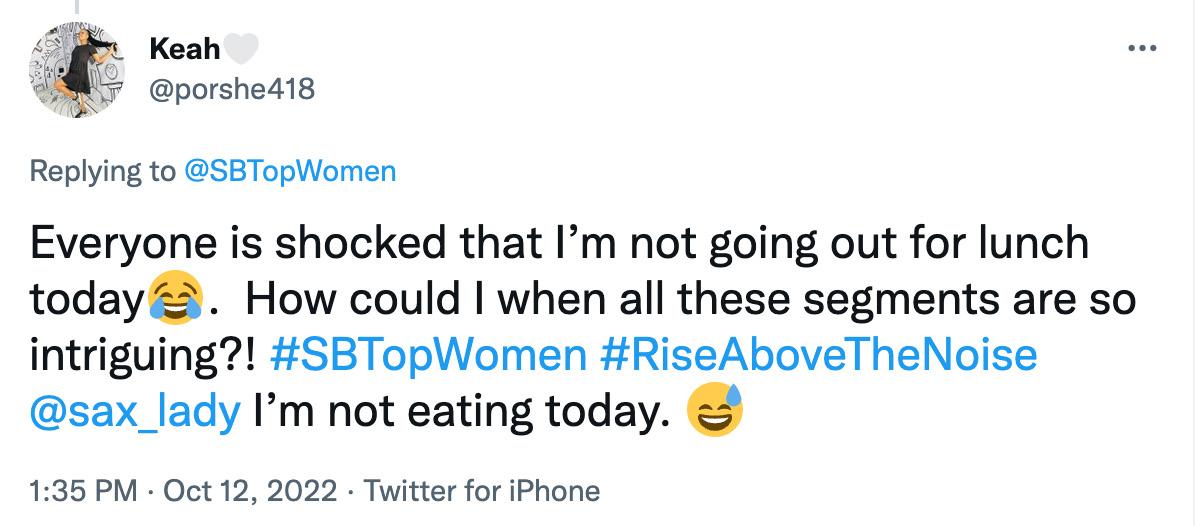The image size is (1198, 526).
Task: Open @SBTopWomen in the Replying to line
Action: (x=289, y=171)
